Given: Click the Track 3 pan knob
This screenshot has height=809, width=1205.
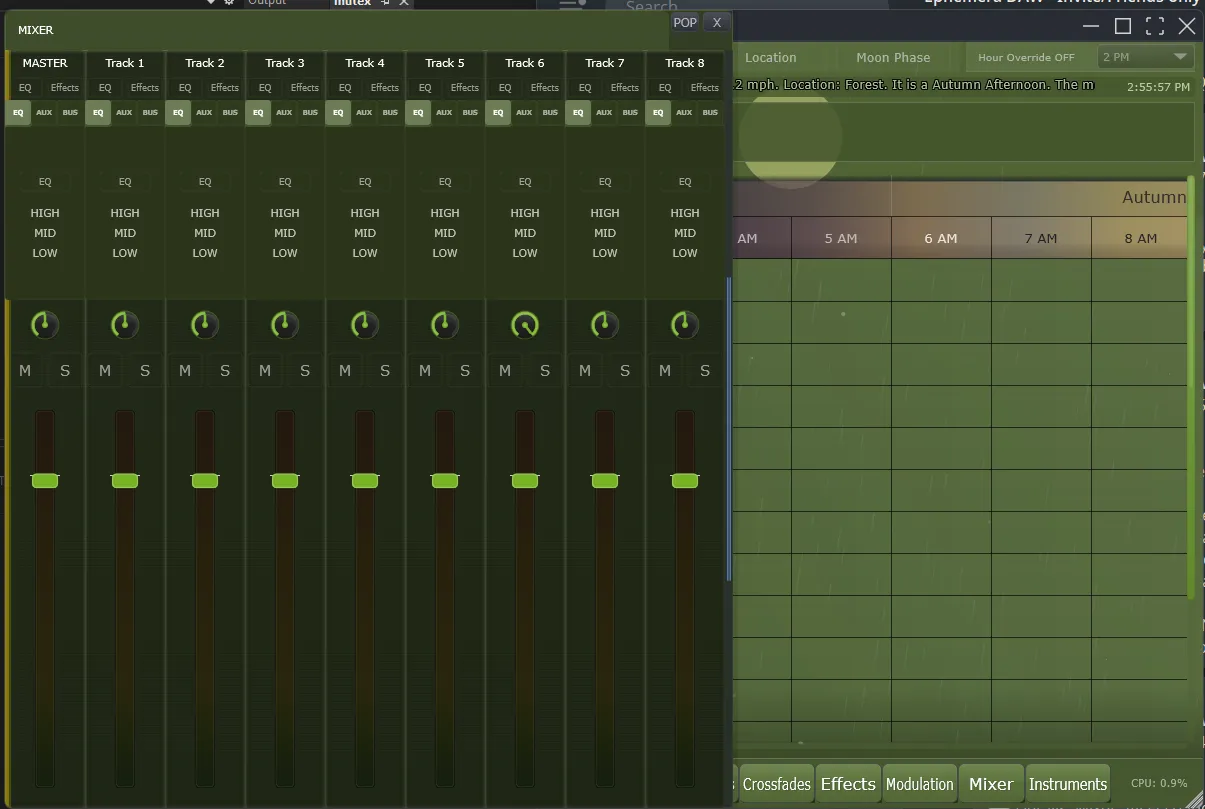Looking at the screenshot, I should (x=285, y=324).
